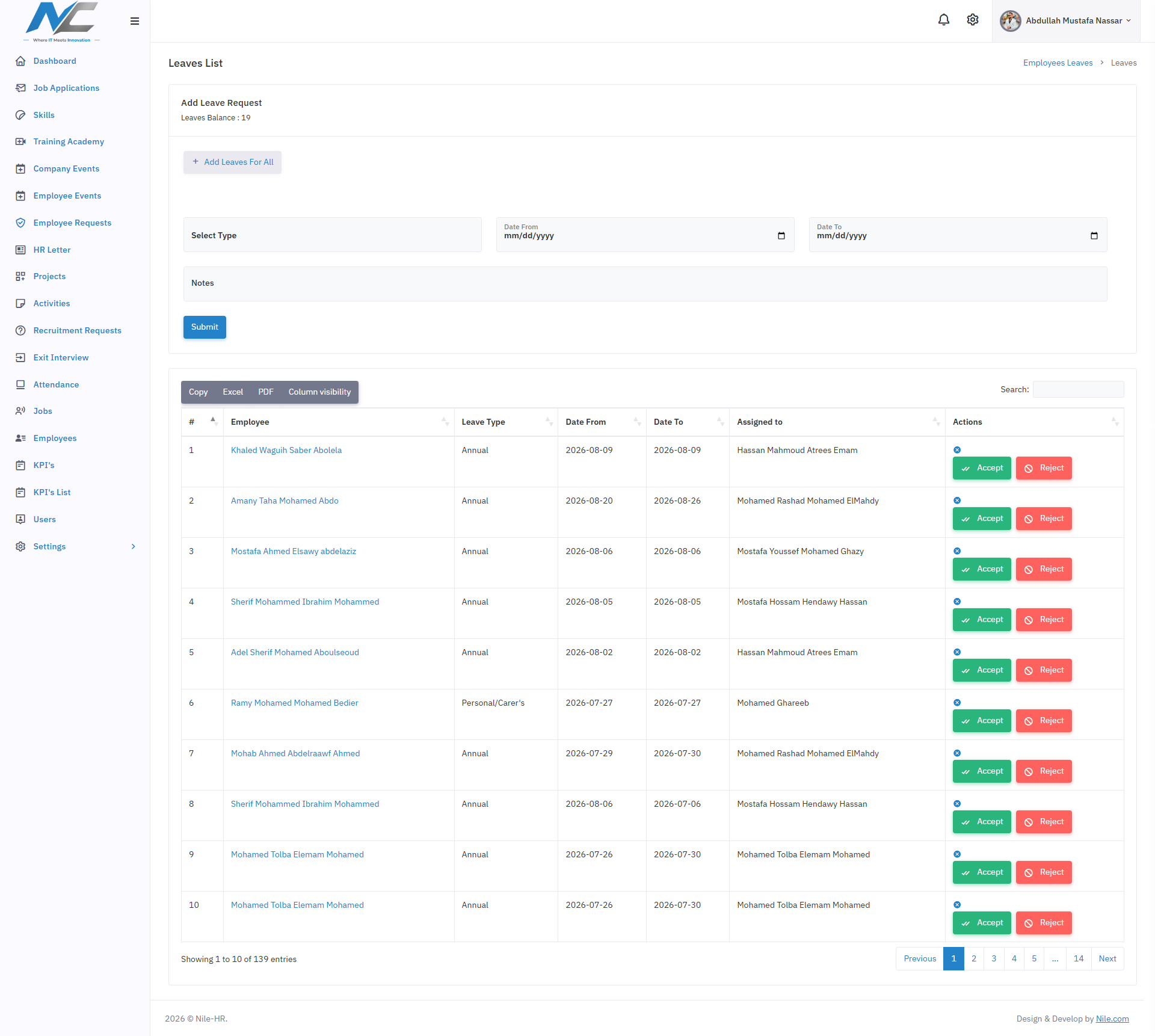Screen dimensions: 1155x1036
Task: Toggle the hamburger sidebar menu icon
Action: (135, 21)
